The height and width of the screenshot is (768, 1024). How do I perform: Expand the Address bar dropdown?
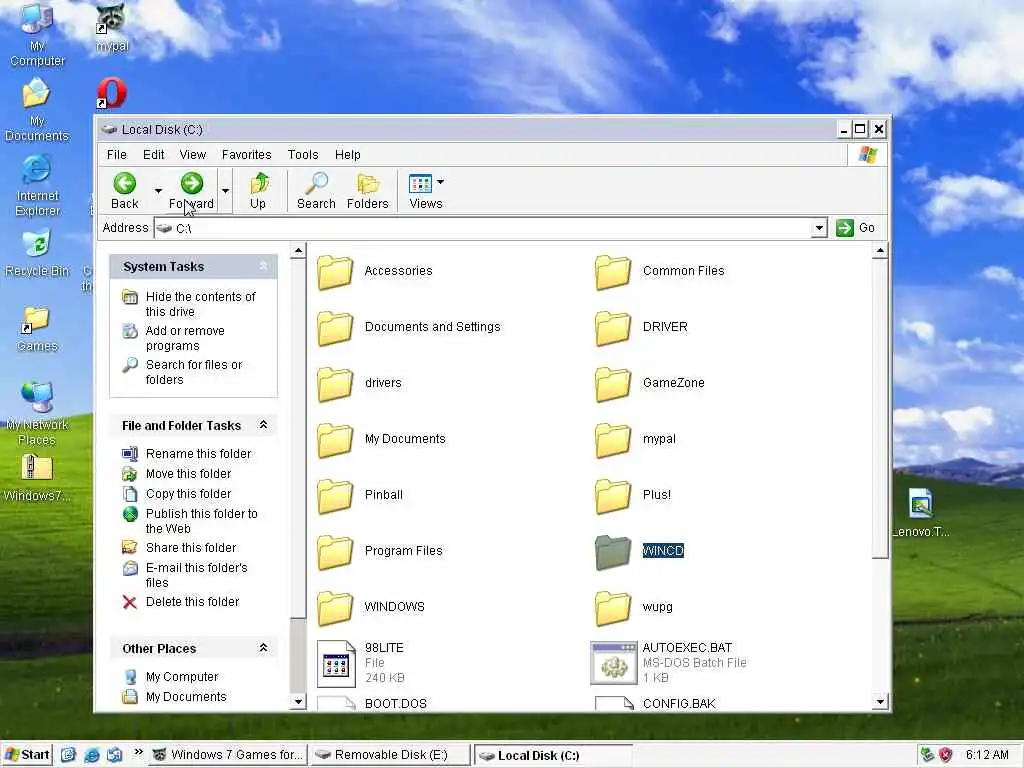pyautogui.click(x=819, y=228)
